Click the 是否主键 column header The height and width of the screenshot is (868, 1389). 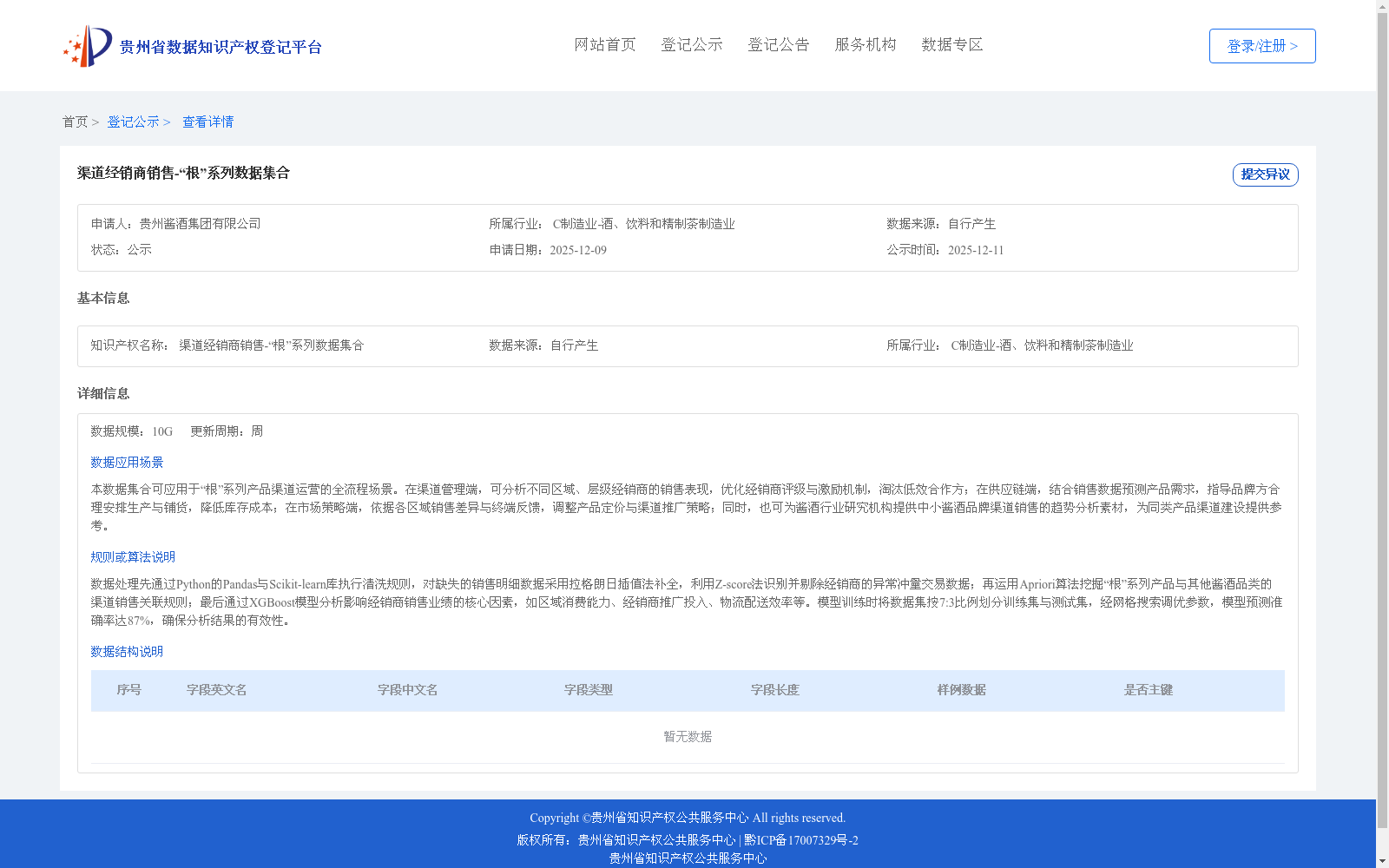(1149, 690)
